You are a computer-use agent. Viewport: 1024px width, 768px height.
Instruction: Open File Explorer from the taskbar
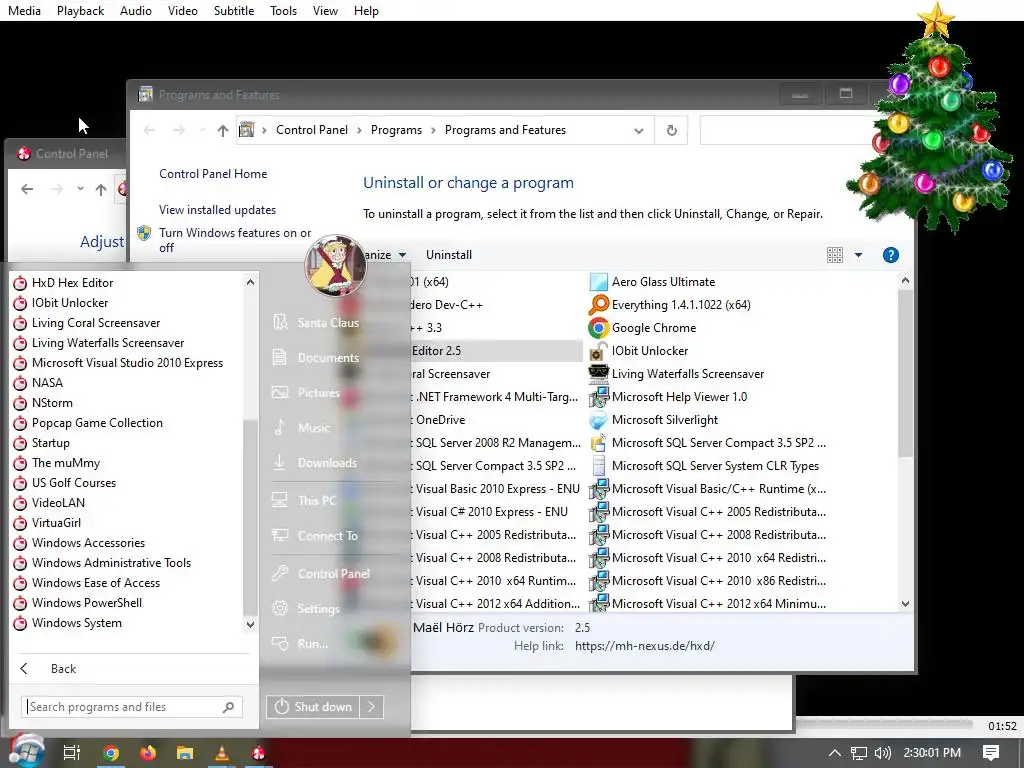pos(185,753)
